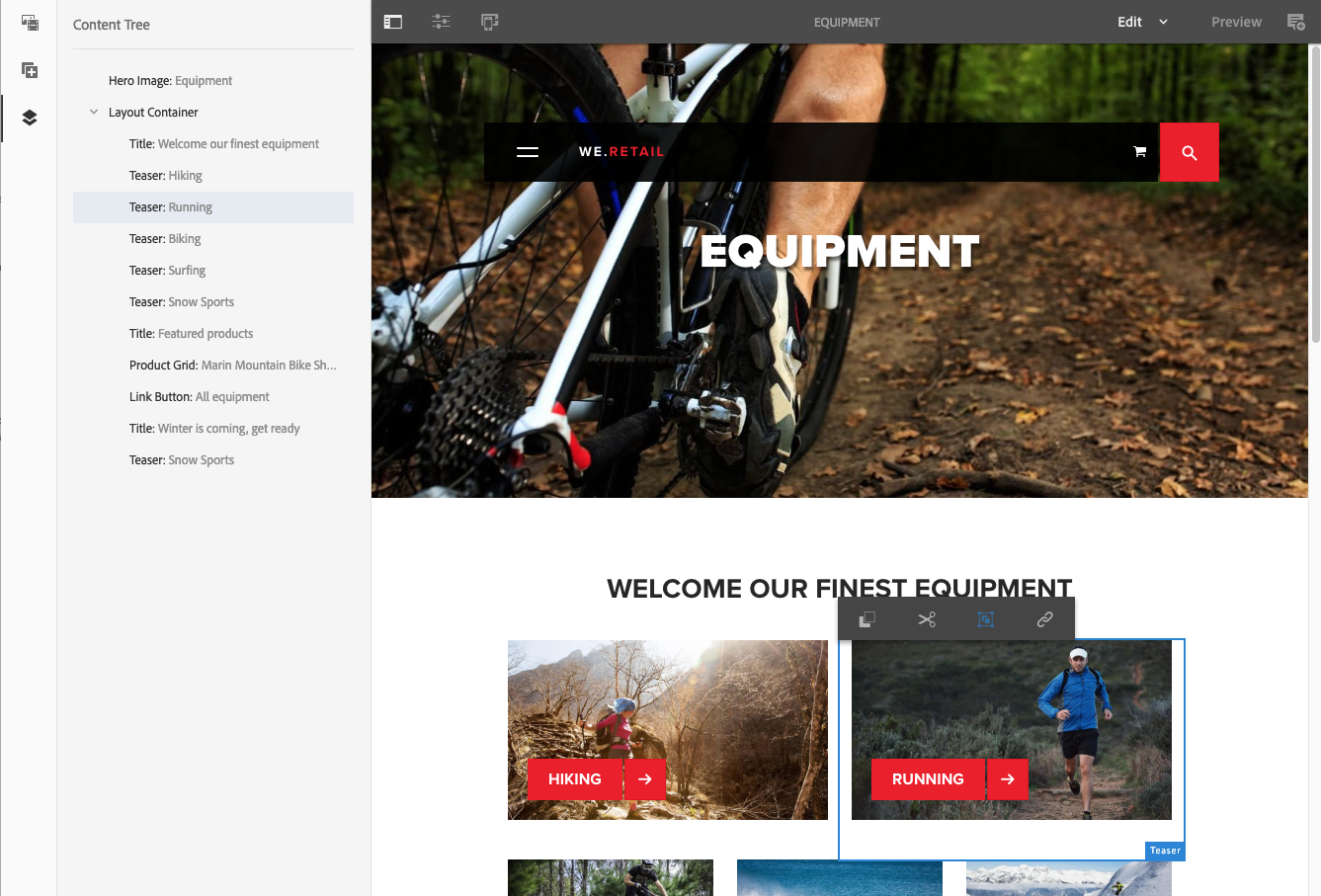The height and width of the screenshot is (896, 1321).
Task: Click the biking teaser image below Hiking
Action: pyautogui.click(x=611, y=877)
